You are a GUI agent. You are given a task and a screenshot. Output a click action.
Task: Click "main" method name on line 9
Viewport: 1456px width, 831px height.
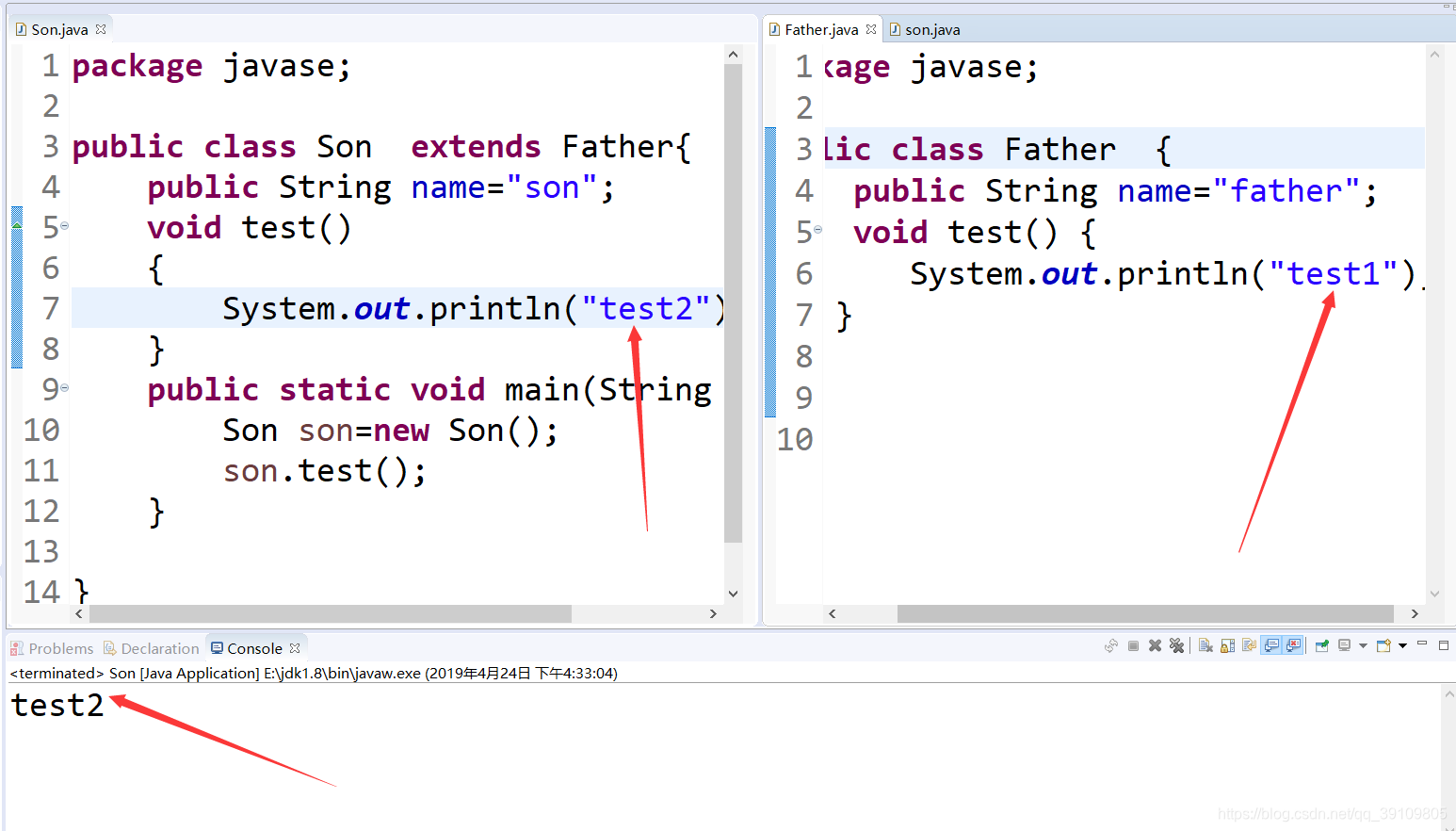[542, 390]
